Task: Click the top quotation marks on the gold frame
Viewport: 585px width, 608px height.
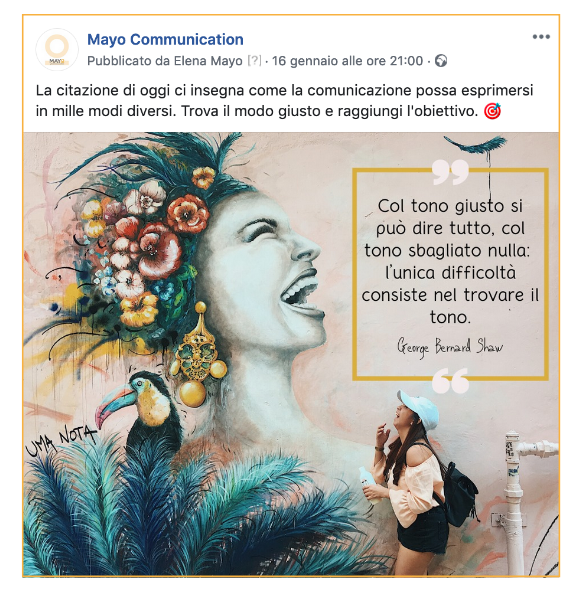Action: (x=450, y=171)
